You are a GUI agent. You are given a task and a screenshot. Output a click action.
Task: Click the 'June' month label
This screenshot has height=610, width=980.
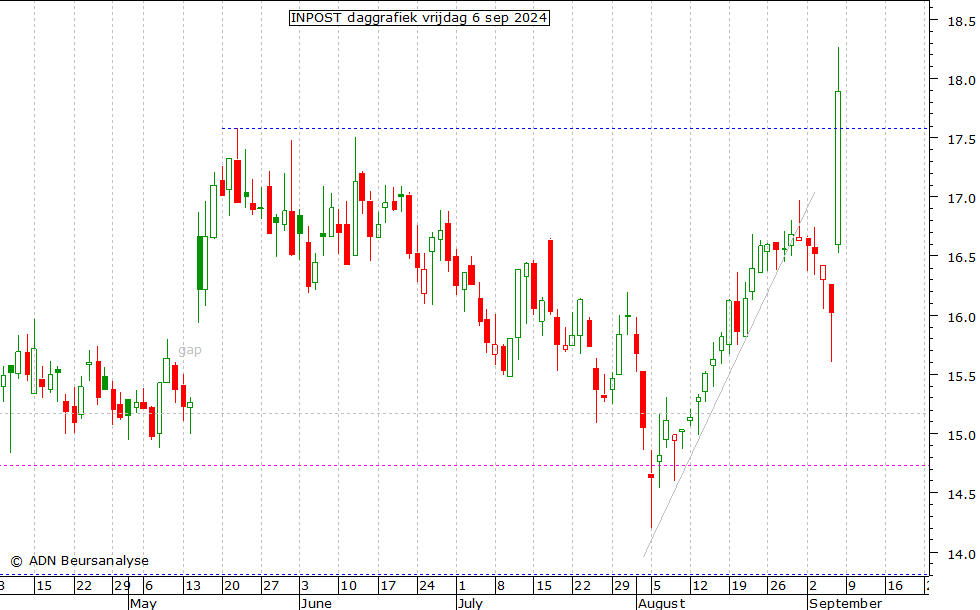(316, 603)
